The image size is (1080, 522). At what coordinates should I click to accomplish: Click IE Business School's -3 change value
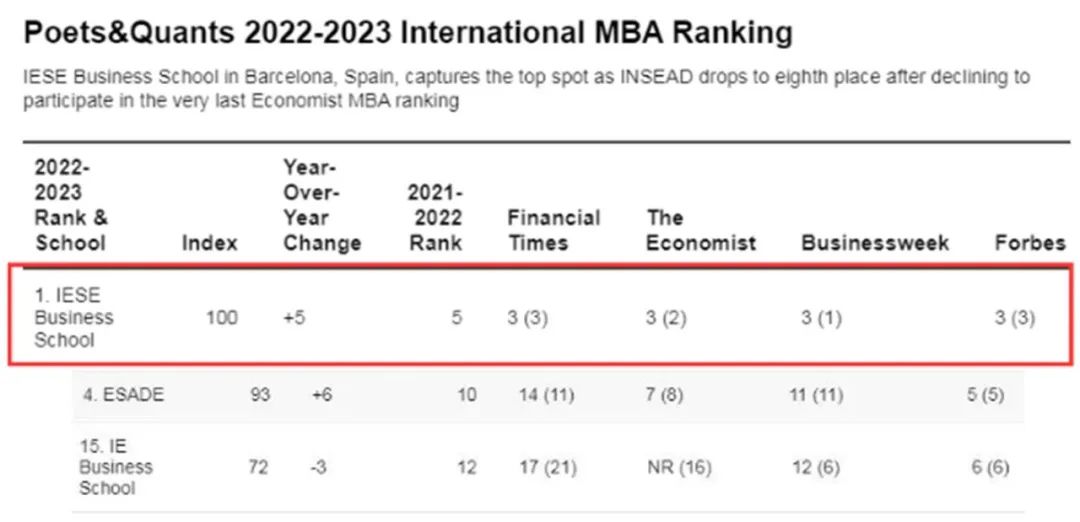318,468
